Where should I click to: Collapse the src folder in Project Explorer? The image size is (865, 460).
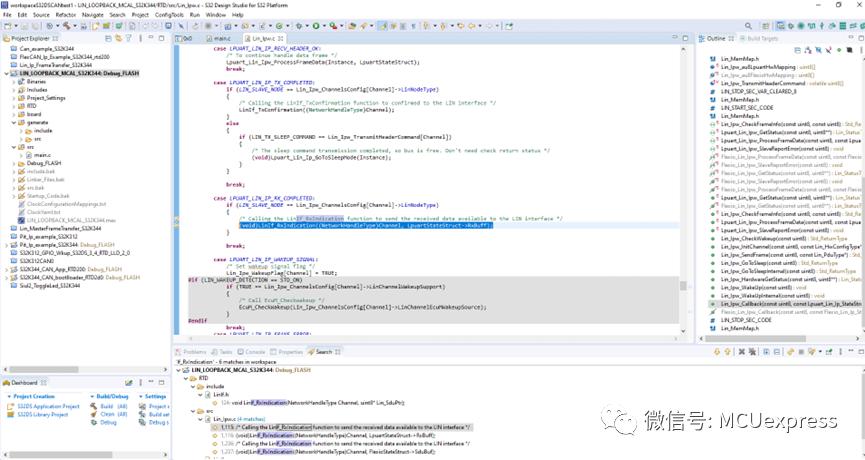tap(14, 147)
